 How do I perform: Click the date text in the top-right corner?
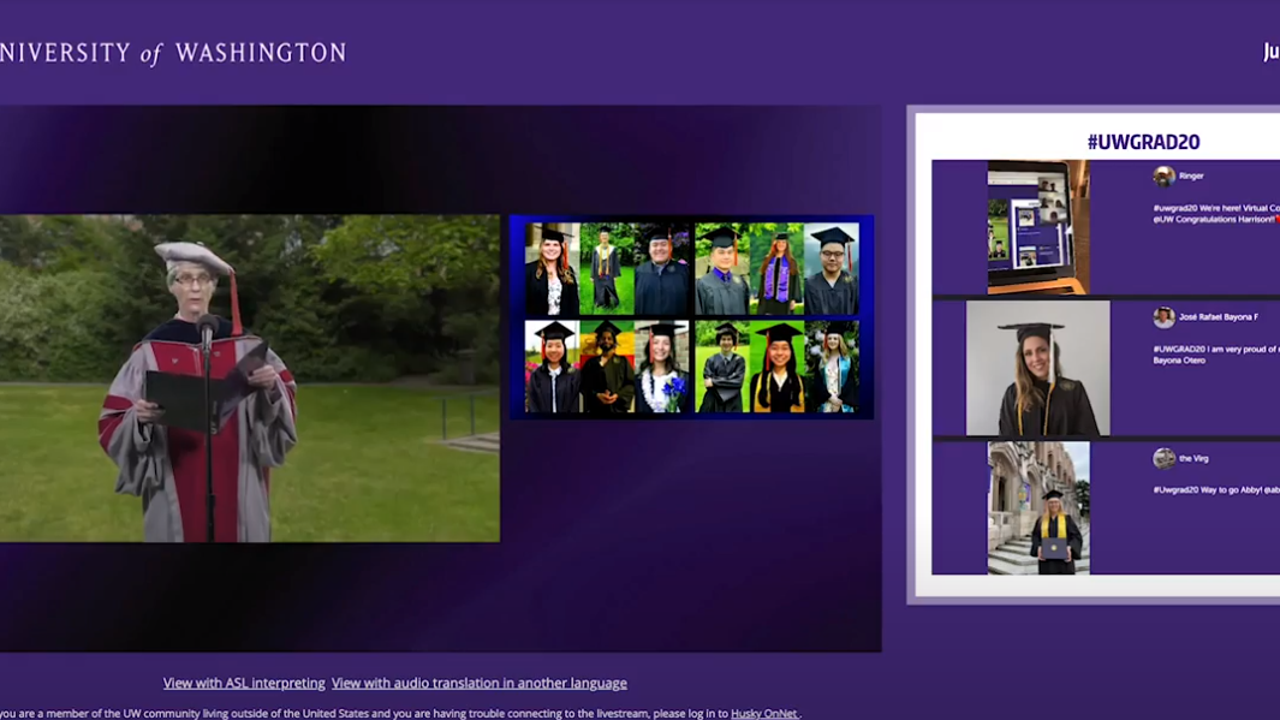pyautogui.click(x=1271, y=52)
